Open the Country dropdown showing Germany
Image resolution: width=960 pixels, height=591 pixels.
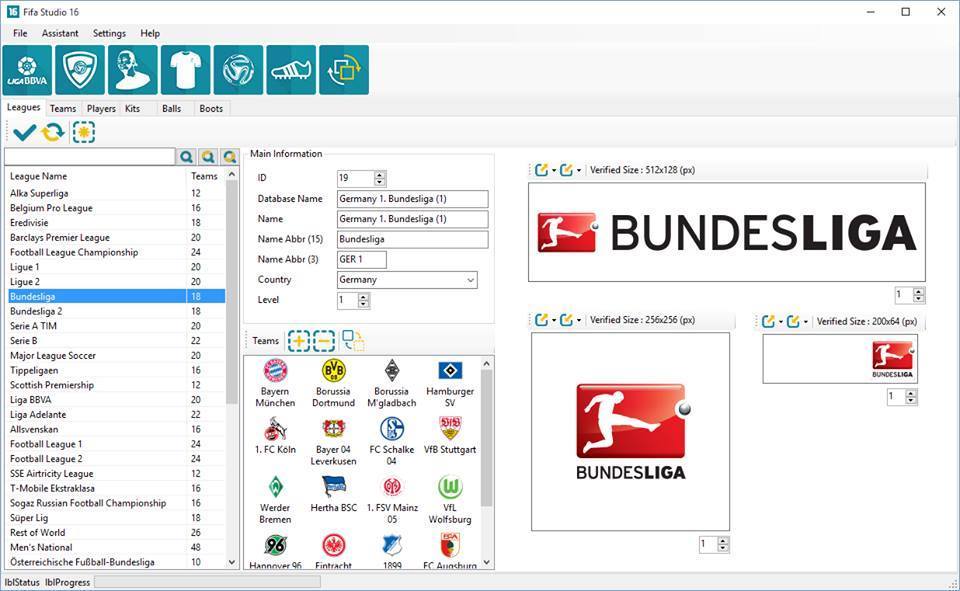coord(407,280)
